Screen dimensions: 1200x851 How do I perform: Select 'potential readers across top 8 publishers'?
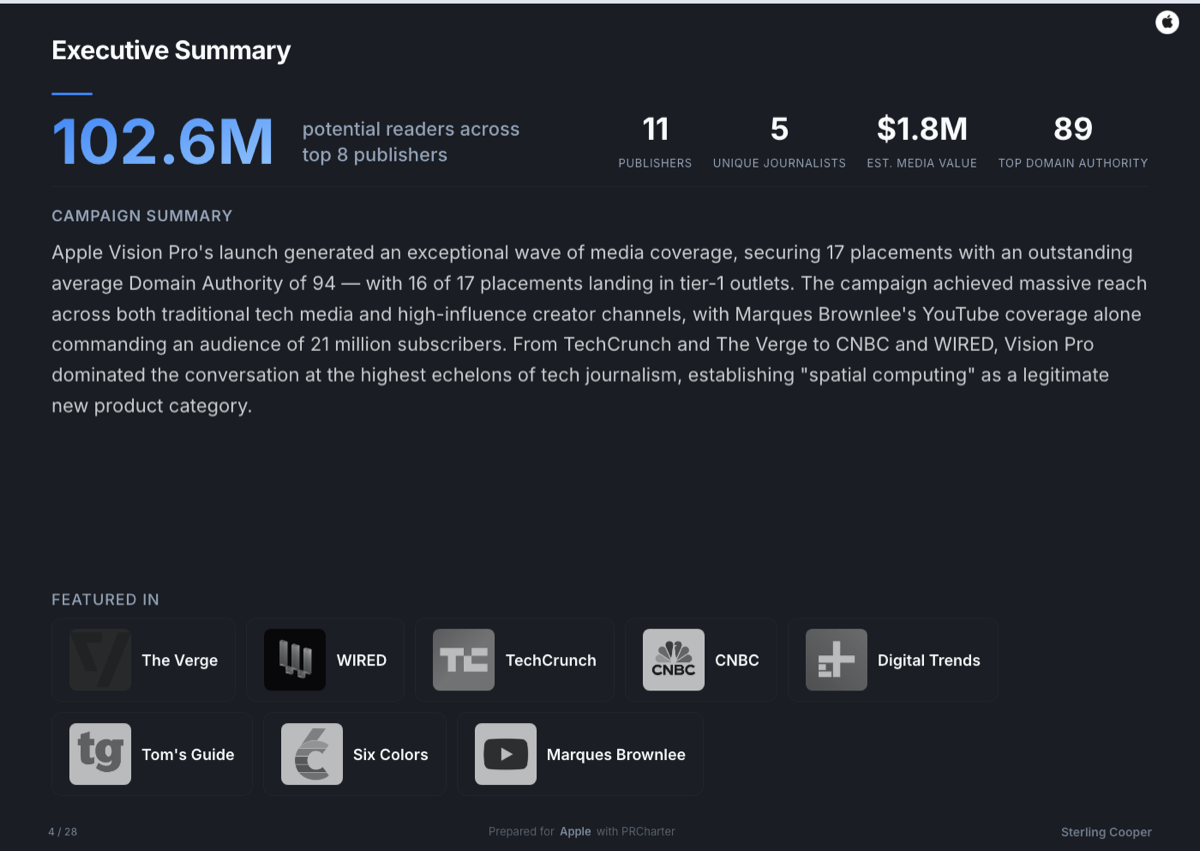(x=411, y=142)
